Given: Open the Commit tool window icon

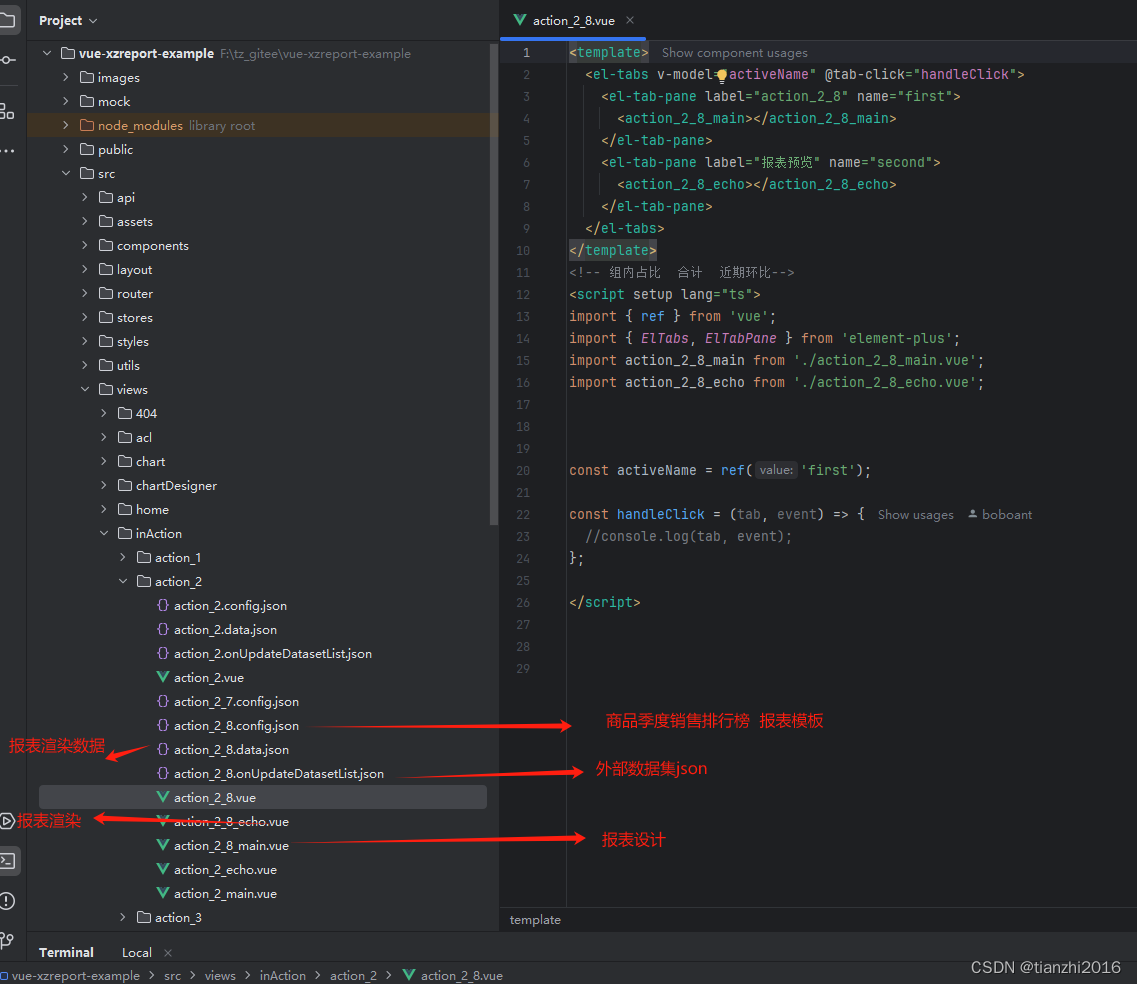Looking at the screenshot, I should tap(7, 59).
